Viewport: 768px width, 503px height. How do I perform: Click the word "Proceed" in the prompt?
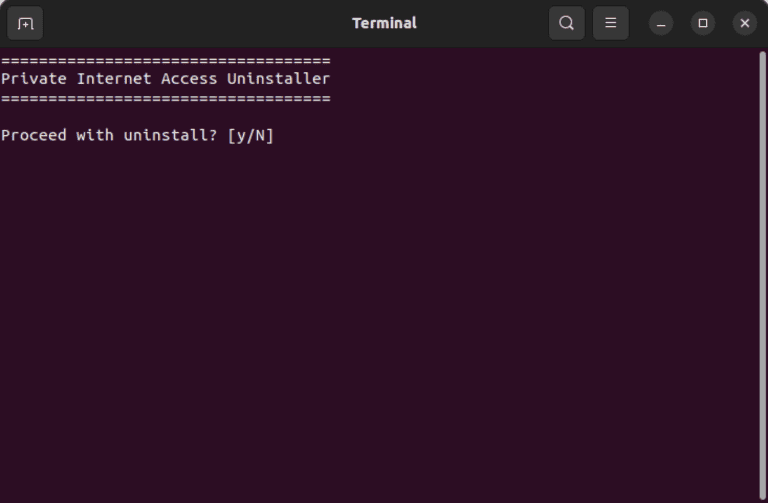34,135
